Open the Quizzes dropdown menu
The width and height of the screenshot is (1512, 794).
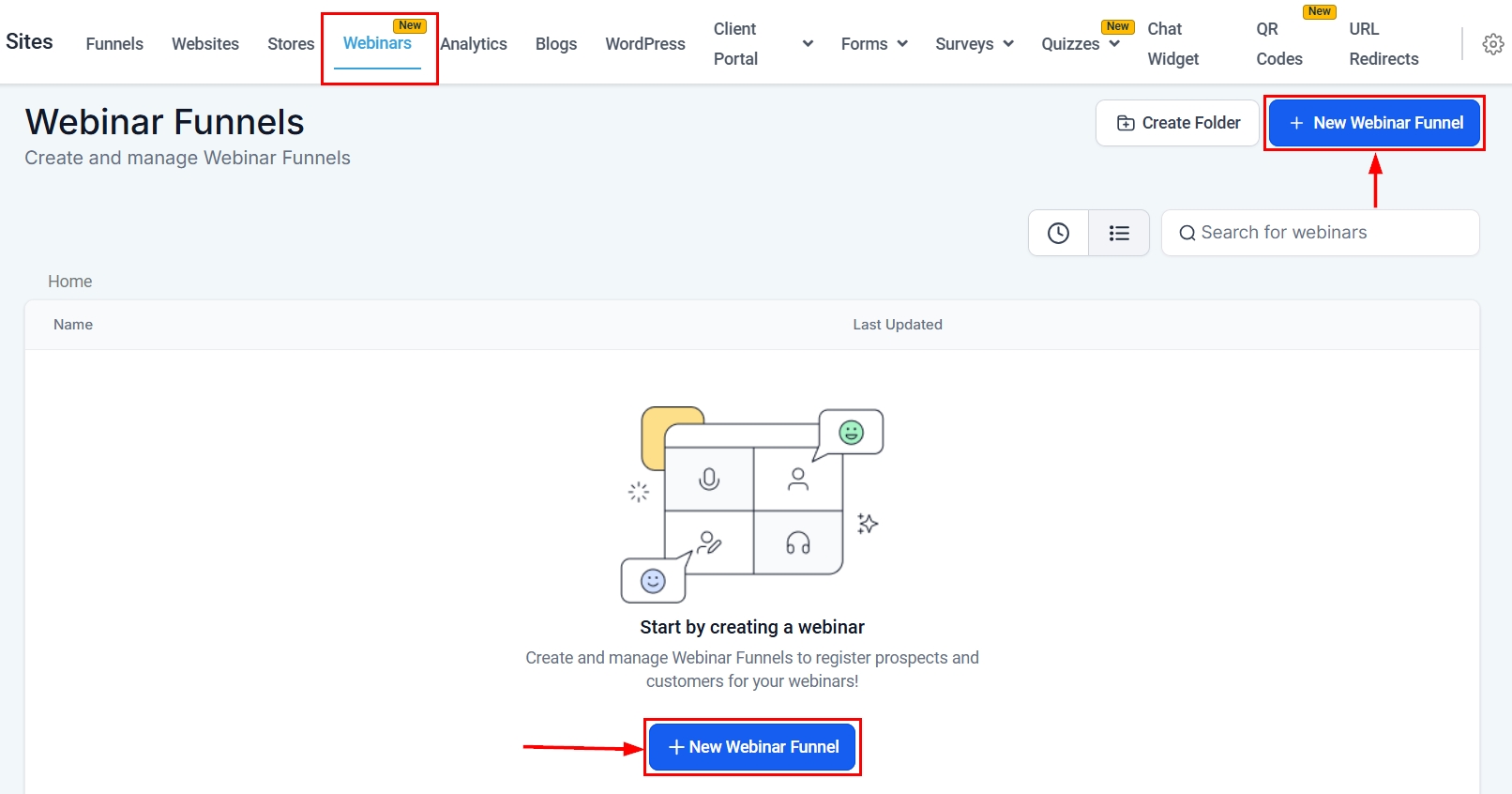(1080, 44)
